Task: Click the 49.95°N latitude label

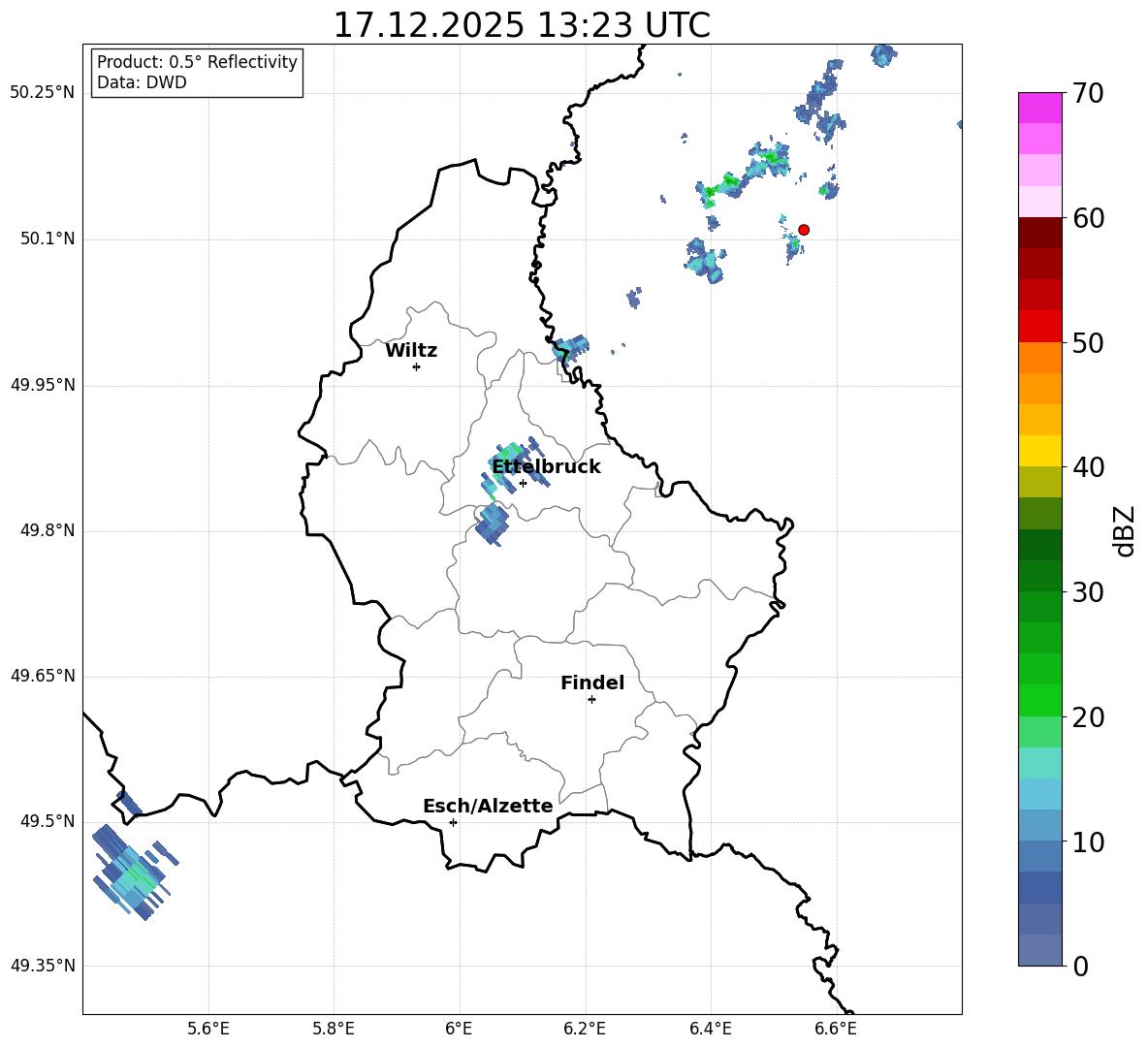Action: (x=43, y=384)
